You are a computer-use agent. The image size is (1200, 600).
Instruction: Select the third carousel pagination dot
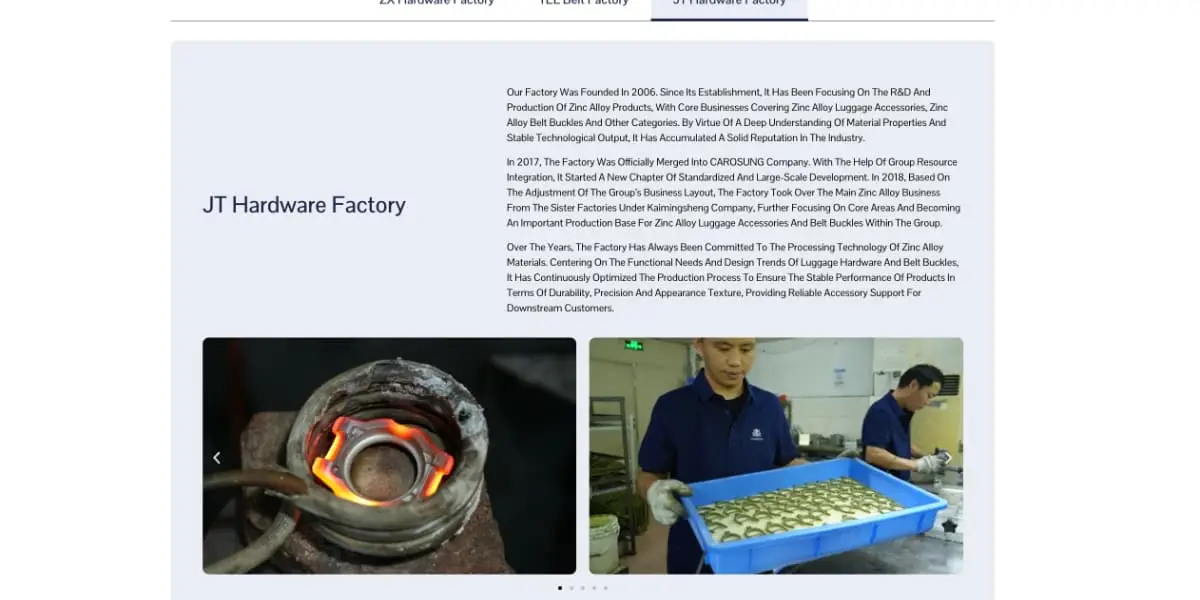582,588
